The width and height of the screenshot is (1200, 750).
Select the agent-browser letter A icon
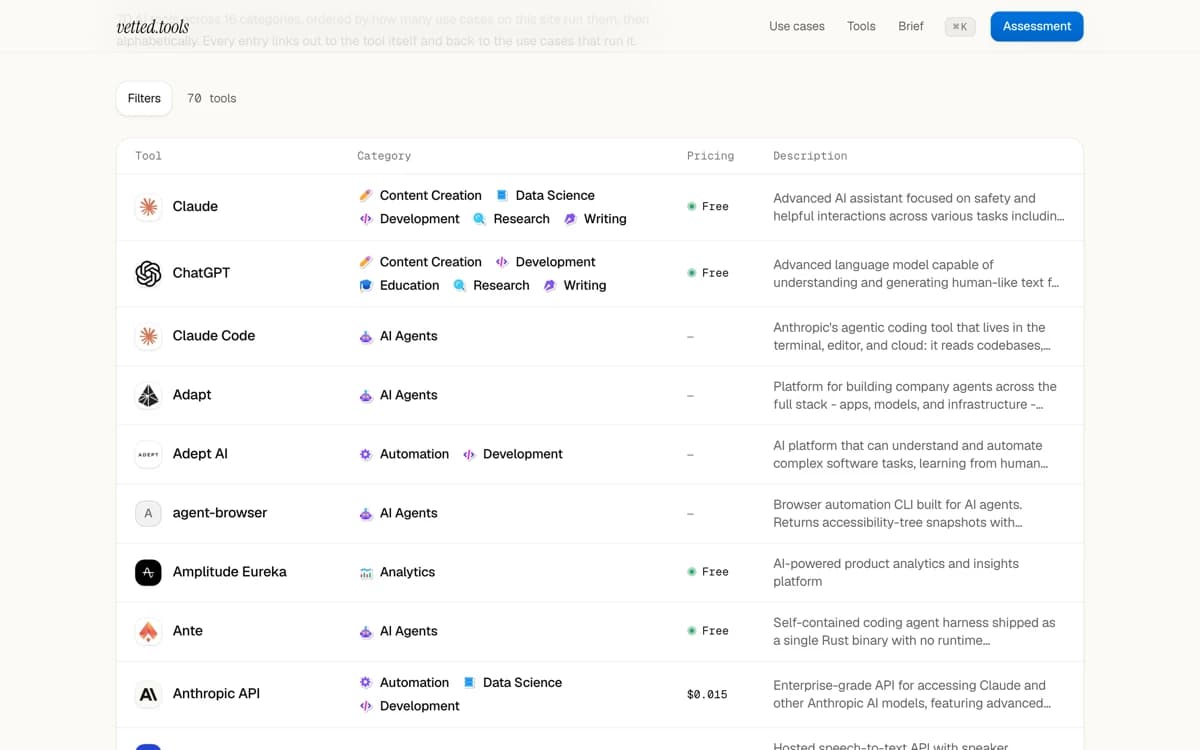[x=148, y=513]
